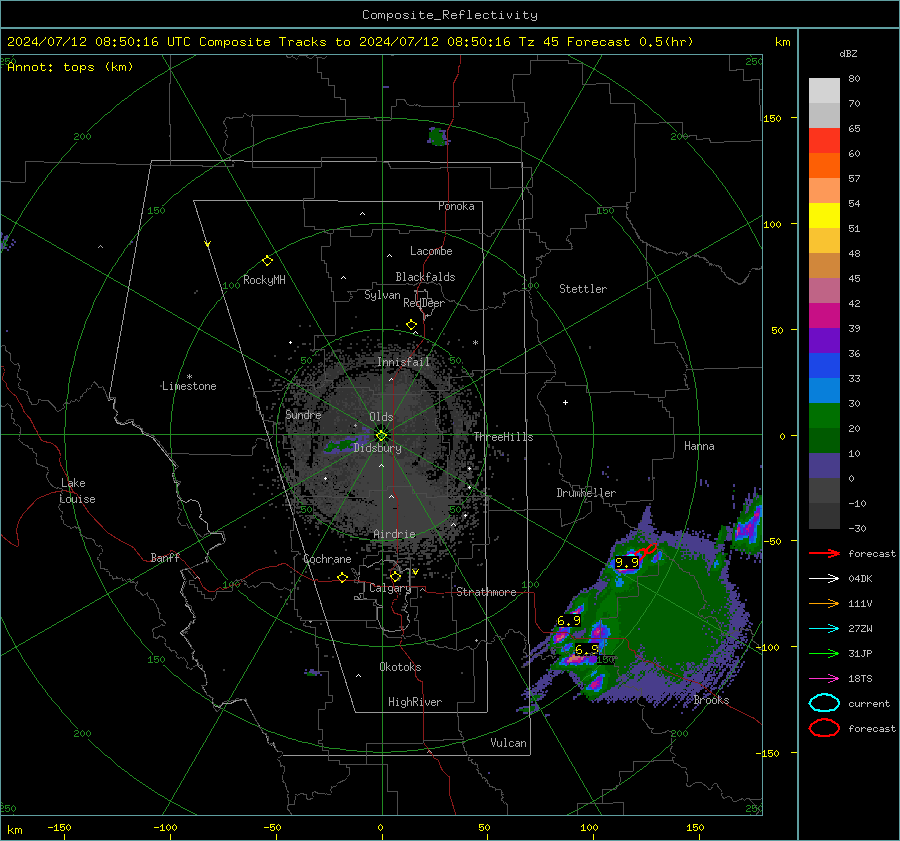Pick the light blue 30-33 dBZ swatch
Viewport: 900px width, 841px height.
(x=824, y=391)
